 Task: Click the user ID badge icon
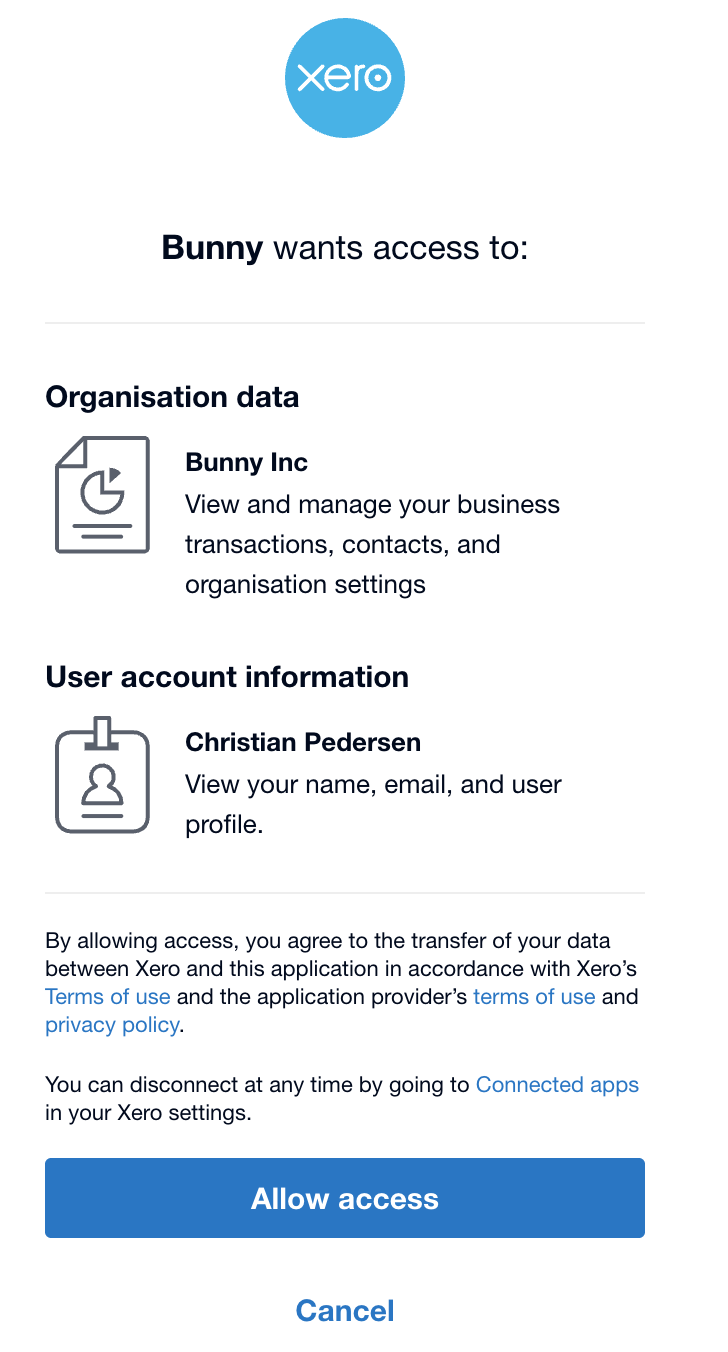point(102,774)
